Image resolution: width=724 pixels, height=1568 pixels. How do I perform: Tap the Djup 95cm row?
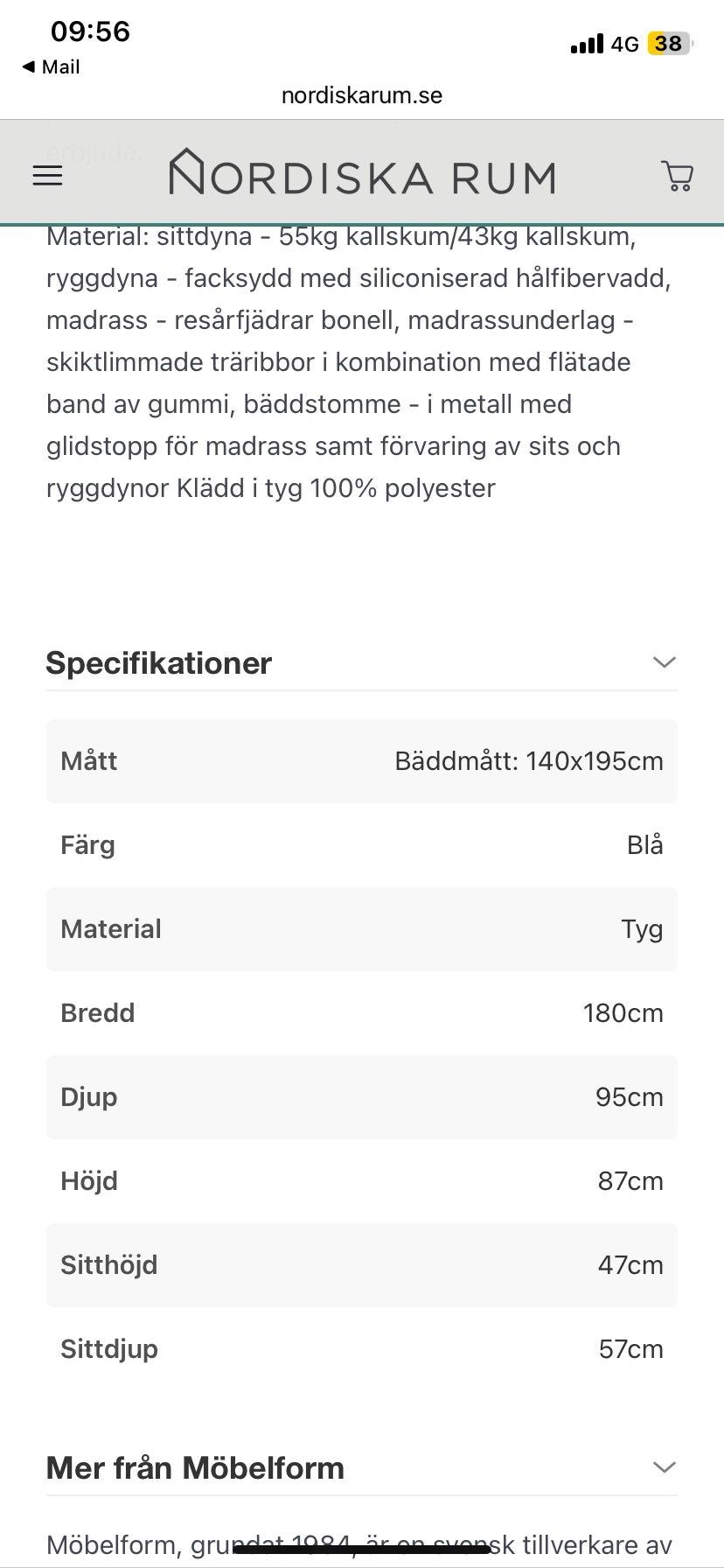pos(362,1097)
